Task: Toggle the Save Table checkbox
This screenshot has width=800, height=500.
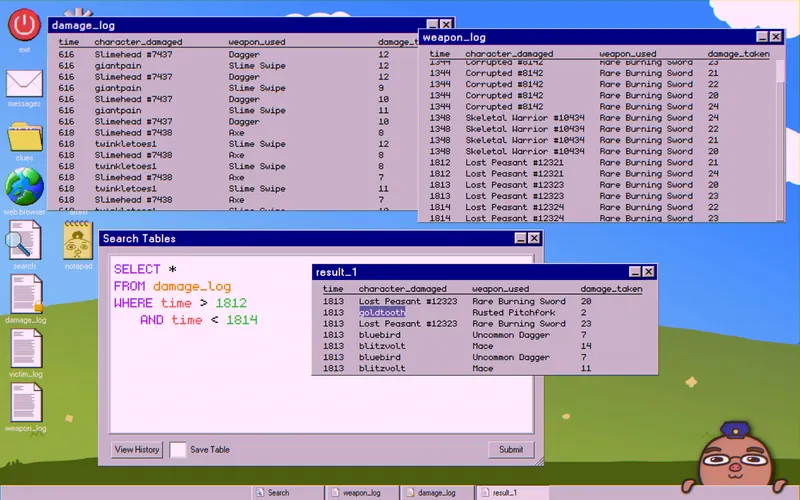Action: tap(178, 449)
